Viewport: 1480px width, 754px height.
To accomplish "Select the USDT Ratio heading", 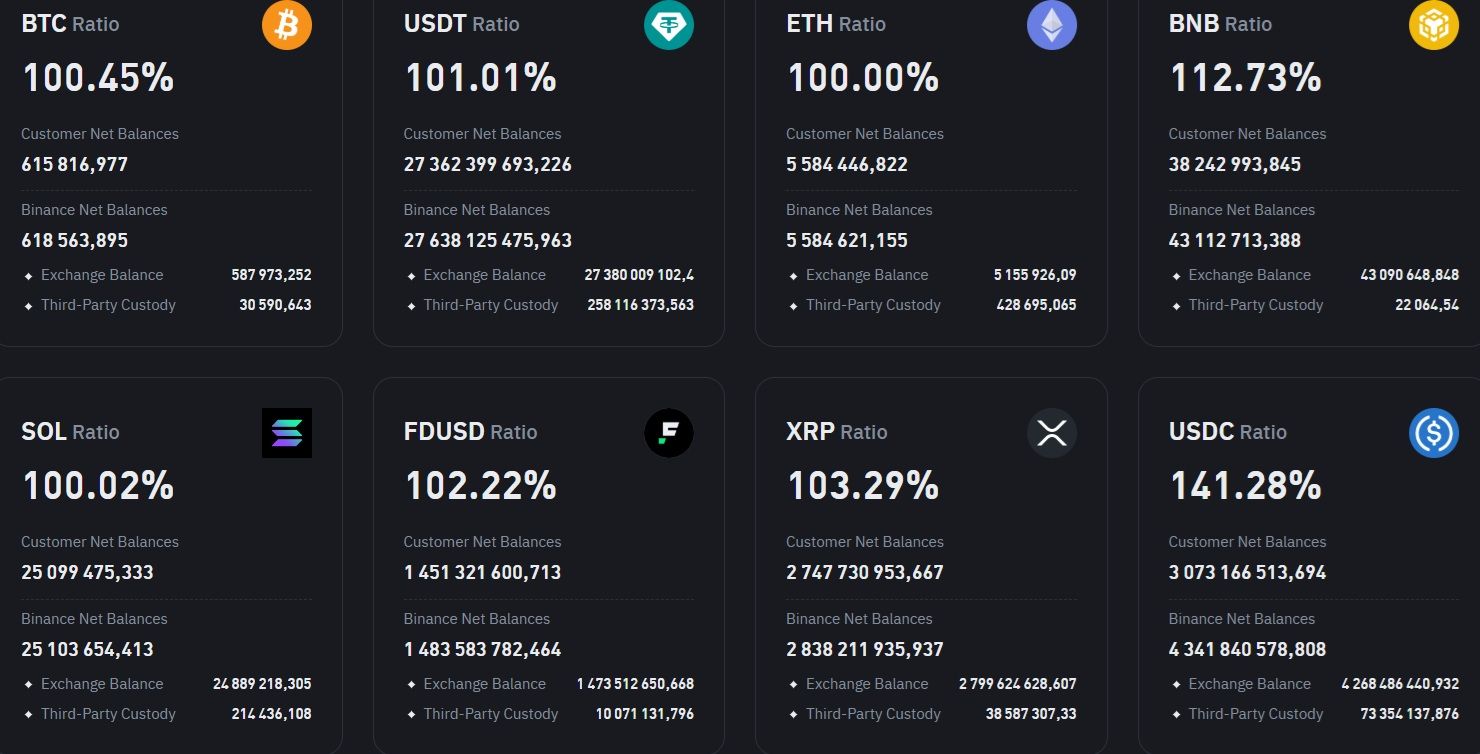I will click(x=461, y=24).
